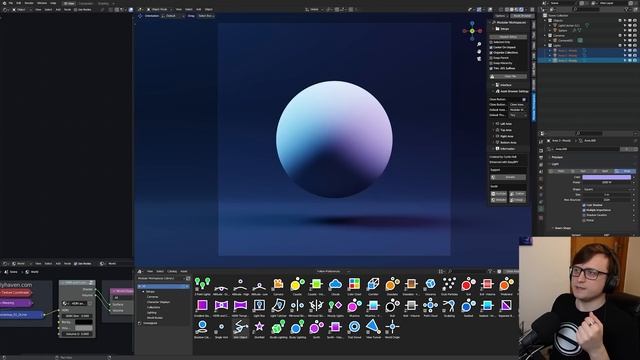Select the Lighting catalog in asset tree
Screen dimensions: 640x360
152,313
